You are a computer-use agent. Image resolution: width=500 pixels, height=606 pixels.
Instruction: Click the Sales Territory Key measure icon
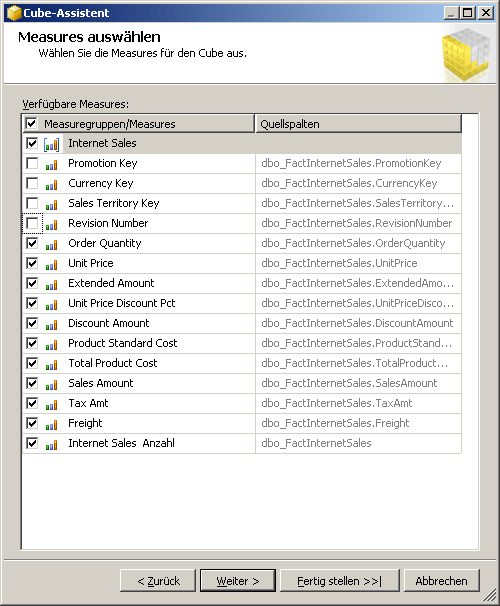coord(51,205)
